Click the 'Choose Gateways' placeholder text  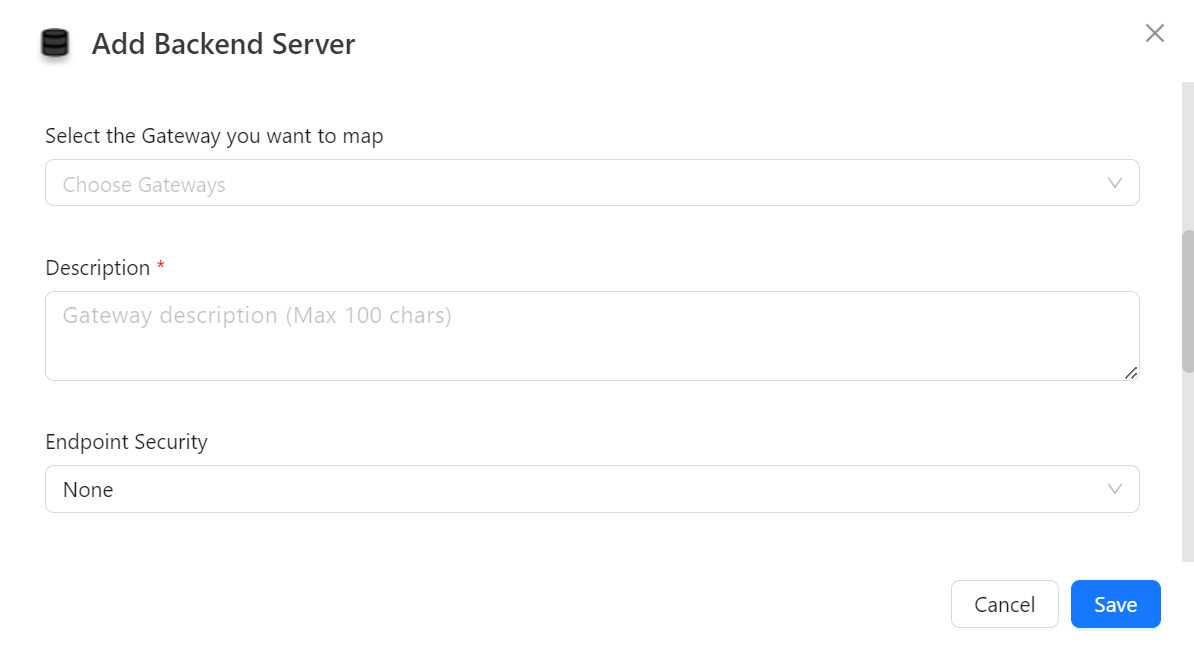pos(144,185)
